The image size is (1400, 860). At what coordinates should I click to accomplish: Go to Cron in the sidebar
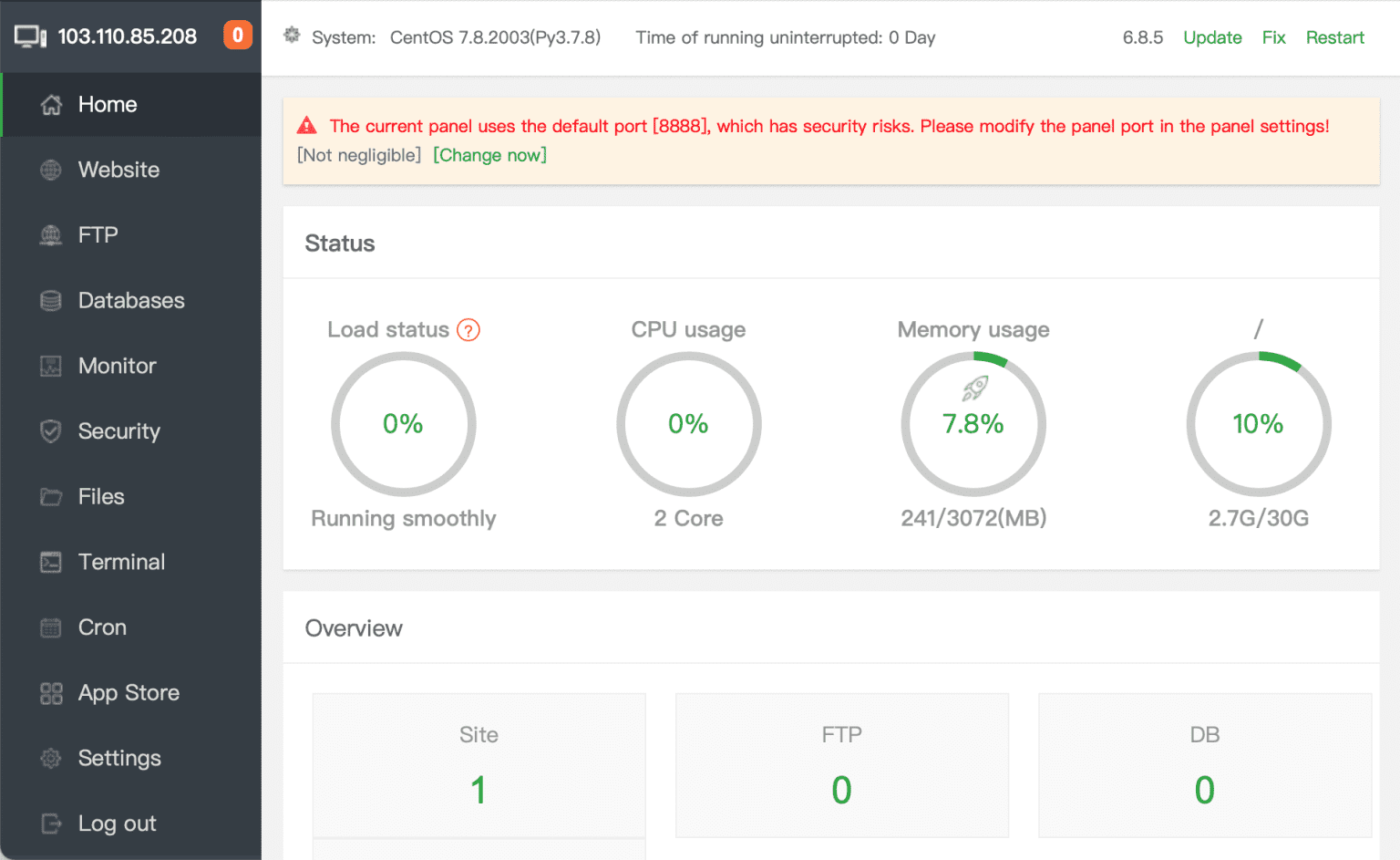(102, 627)
